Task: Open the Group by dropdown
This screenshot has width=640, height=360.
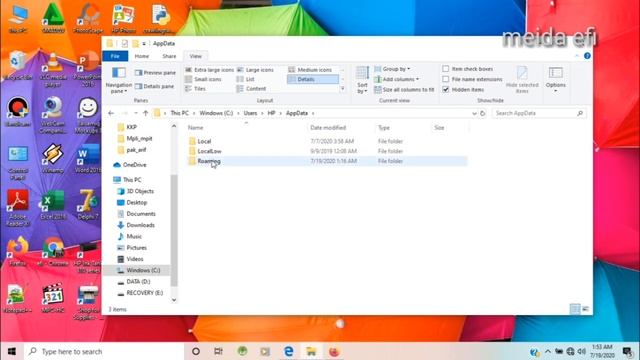Action: point(393,69)
